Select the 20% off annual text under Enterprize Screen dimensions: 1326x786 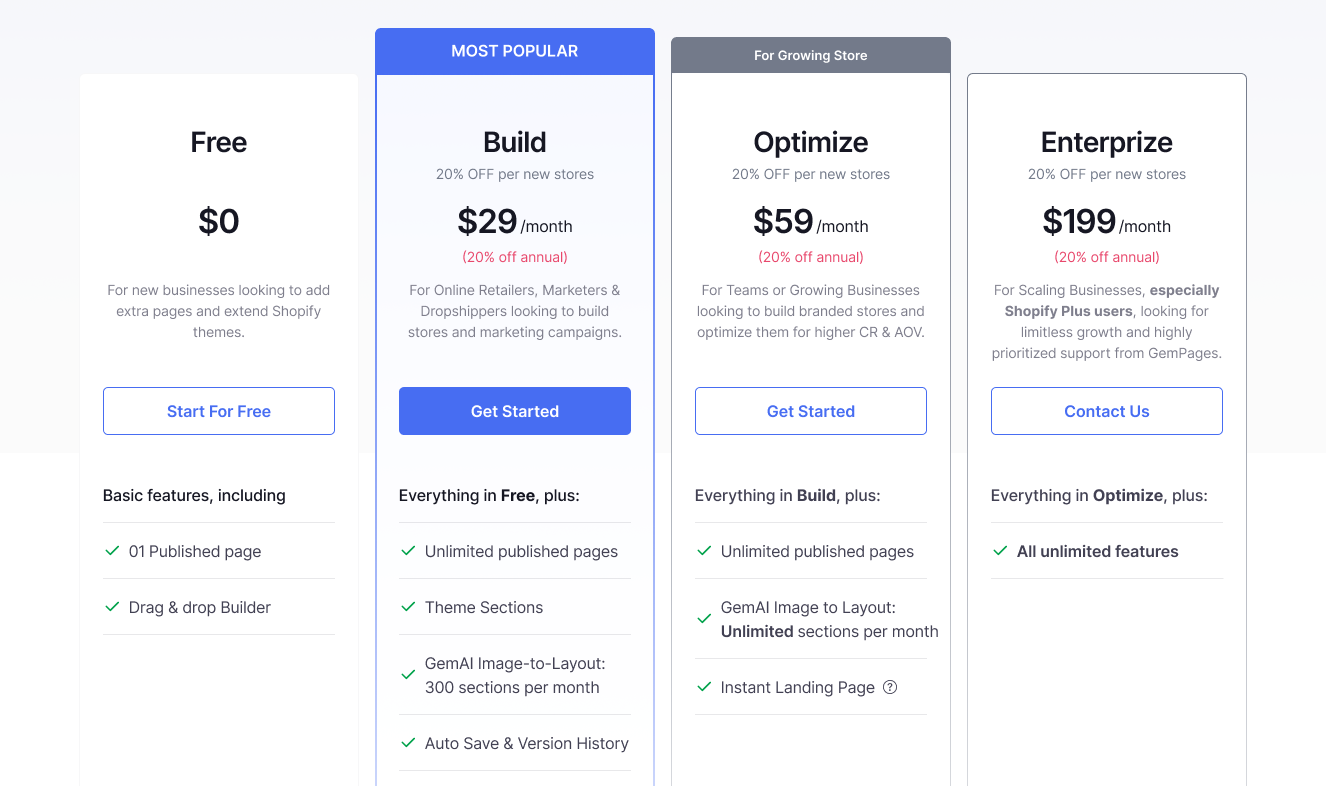1106,257
